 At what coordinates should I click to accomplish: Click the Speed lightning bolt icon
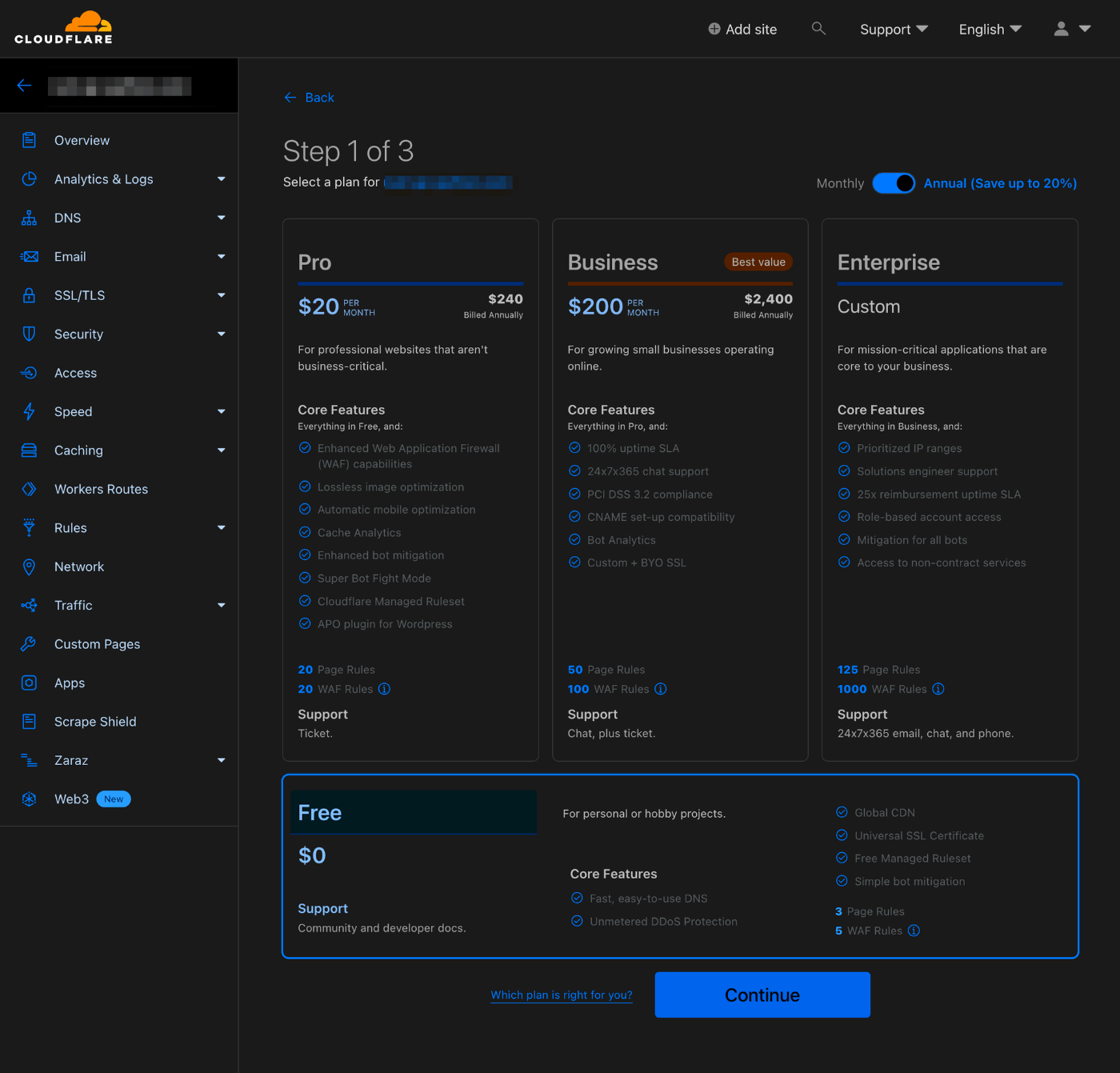30,412
